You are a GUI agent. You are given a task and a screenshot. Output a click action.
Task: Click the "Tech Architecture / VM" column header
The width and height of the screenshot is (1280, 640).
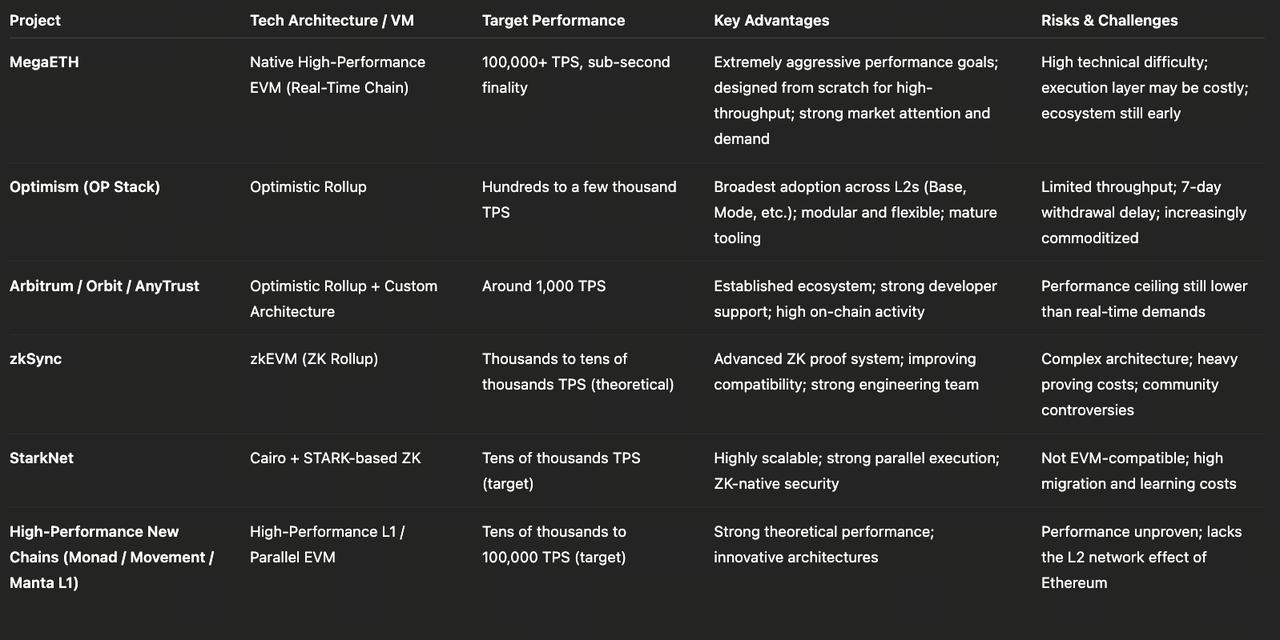click(x=332, y=20)
